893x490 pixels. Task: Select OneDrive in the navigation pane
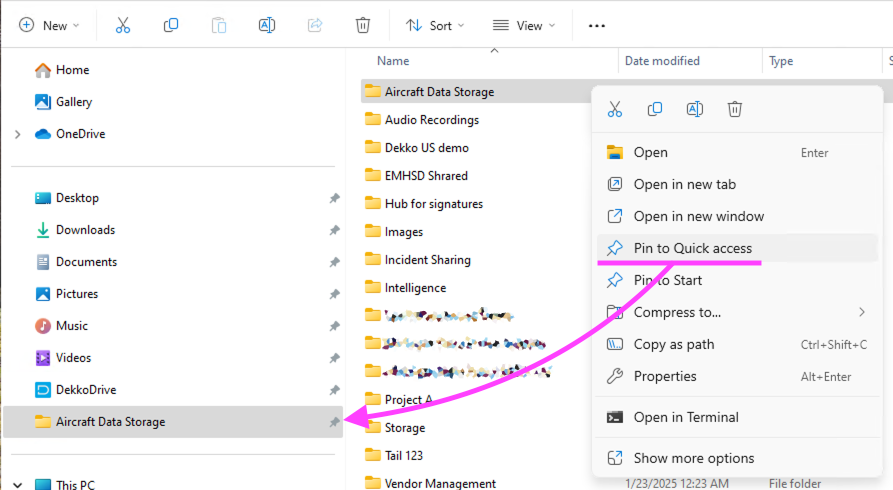[x=69, y=134]
